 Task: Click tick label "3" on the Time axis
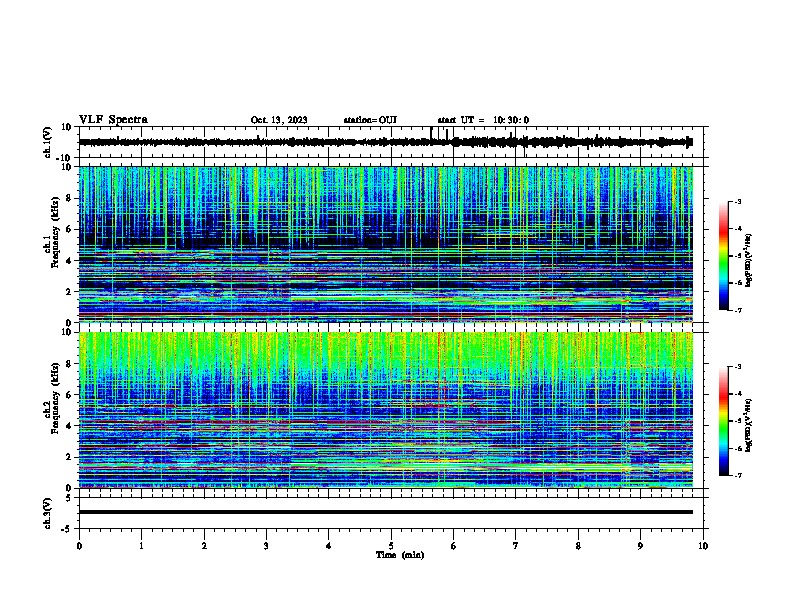(x=266, y=546)
